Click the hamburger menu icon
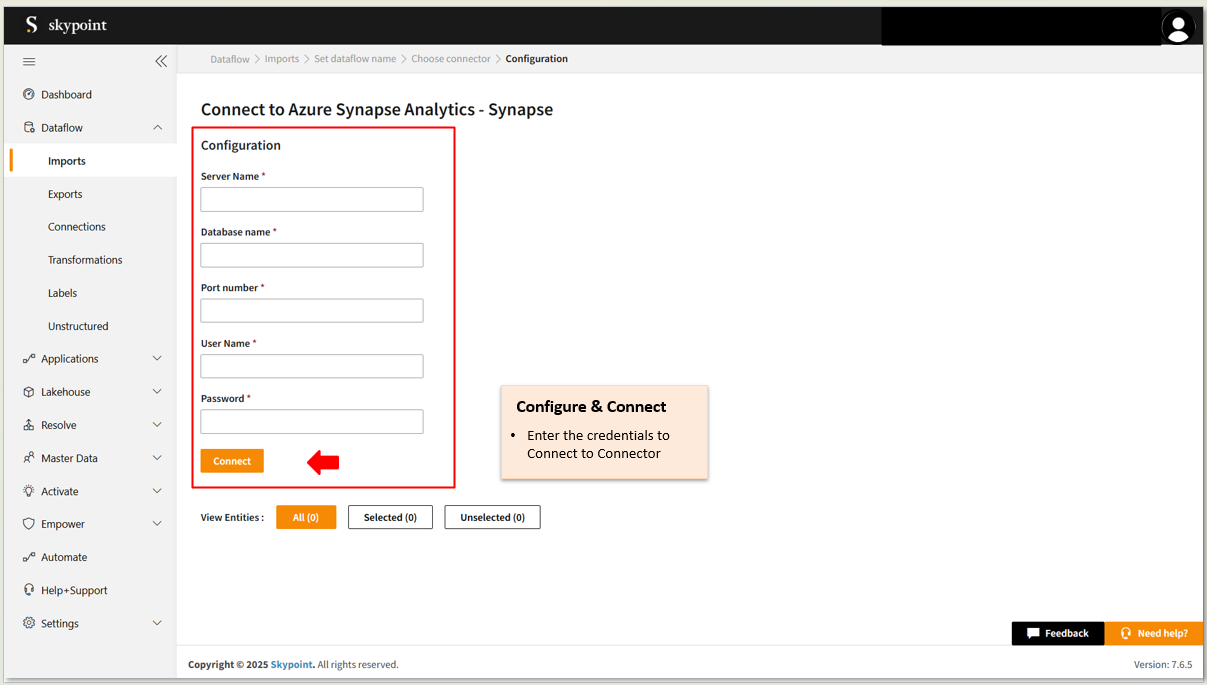 pos(29,62)
